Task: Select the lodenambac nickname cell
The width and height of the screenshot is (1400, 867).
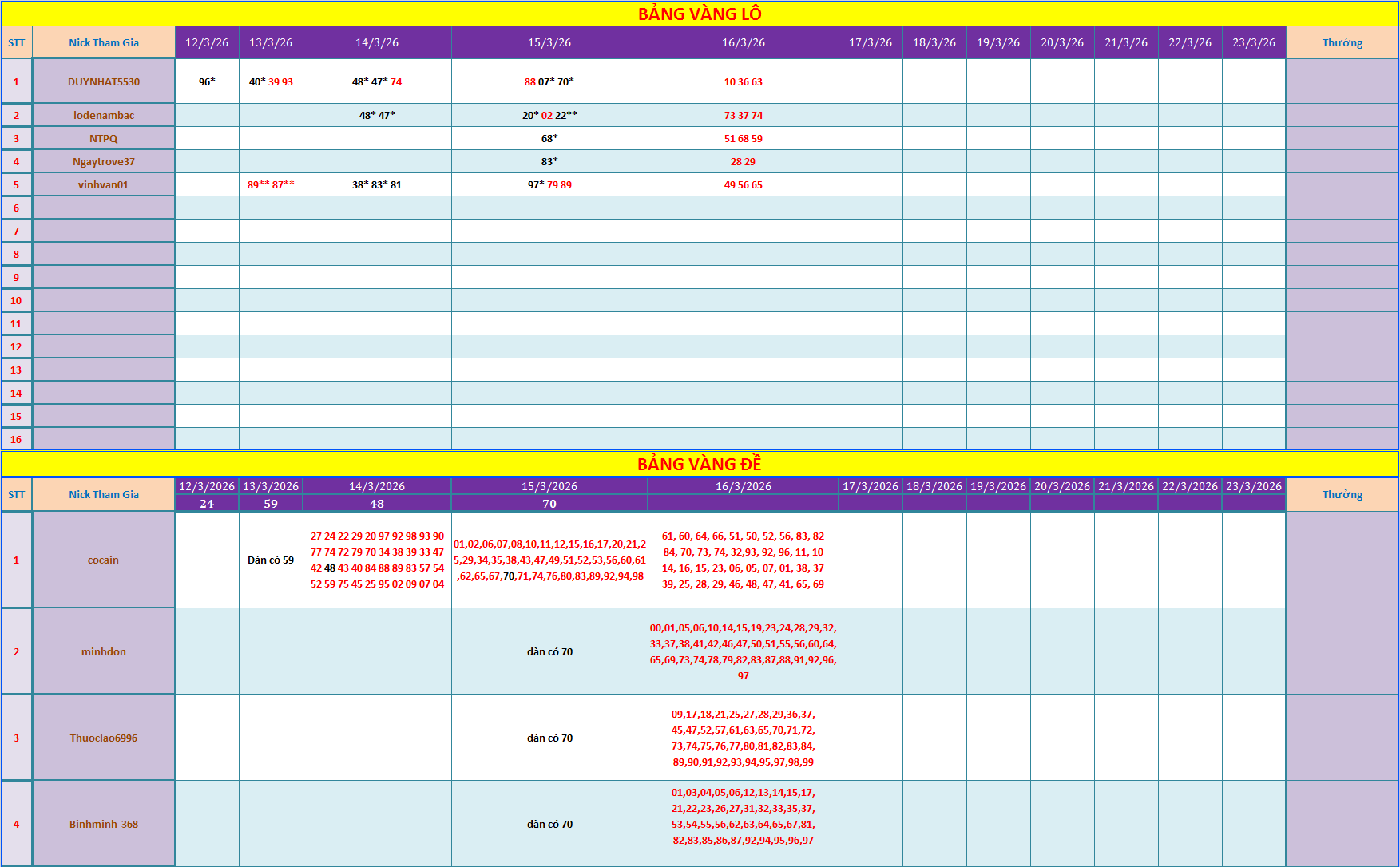Action: [104, 115]
